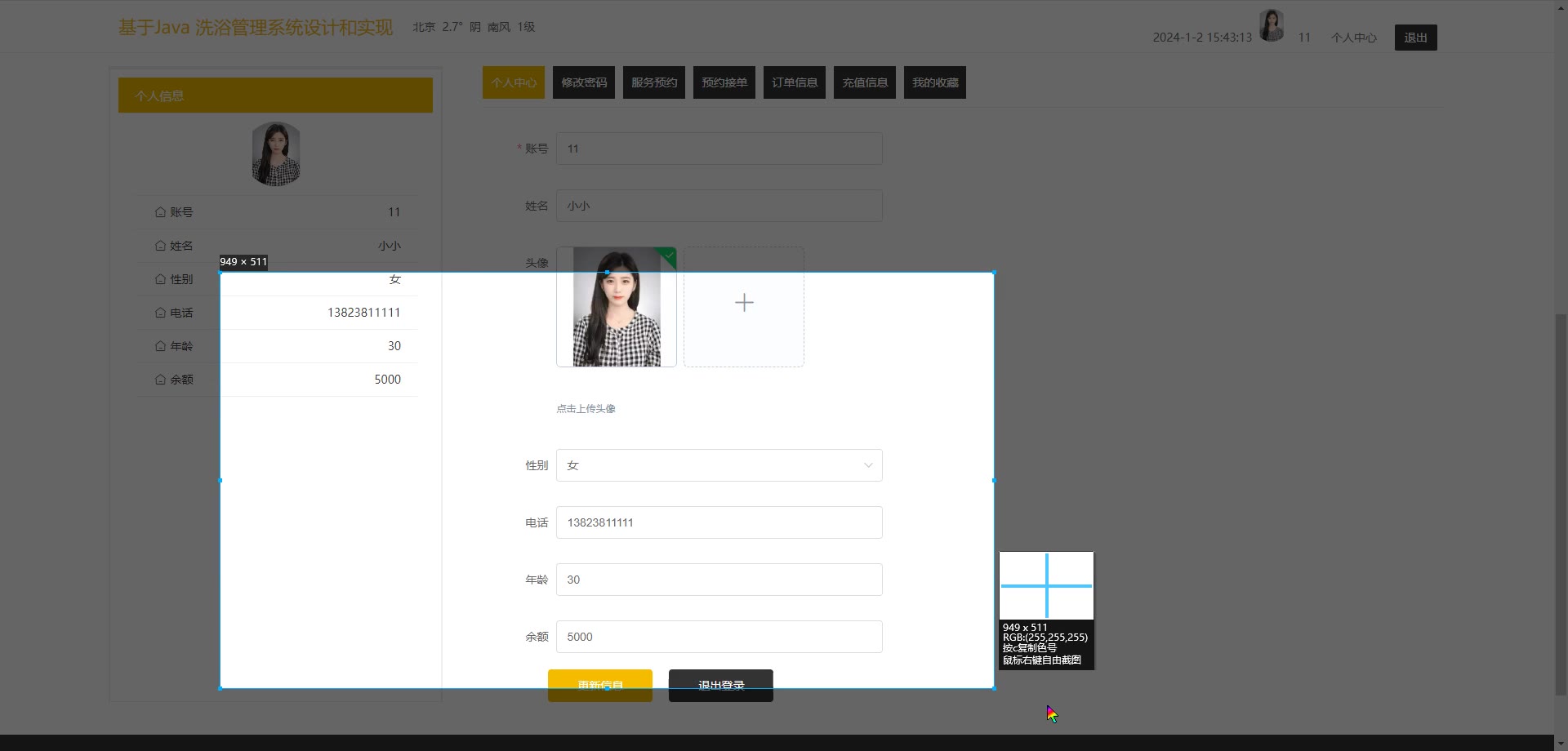1568x751 pixels.
Task: Click the yellow 更新信息 button
Action: 599,686
